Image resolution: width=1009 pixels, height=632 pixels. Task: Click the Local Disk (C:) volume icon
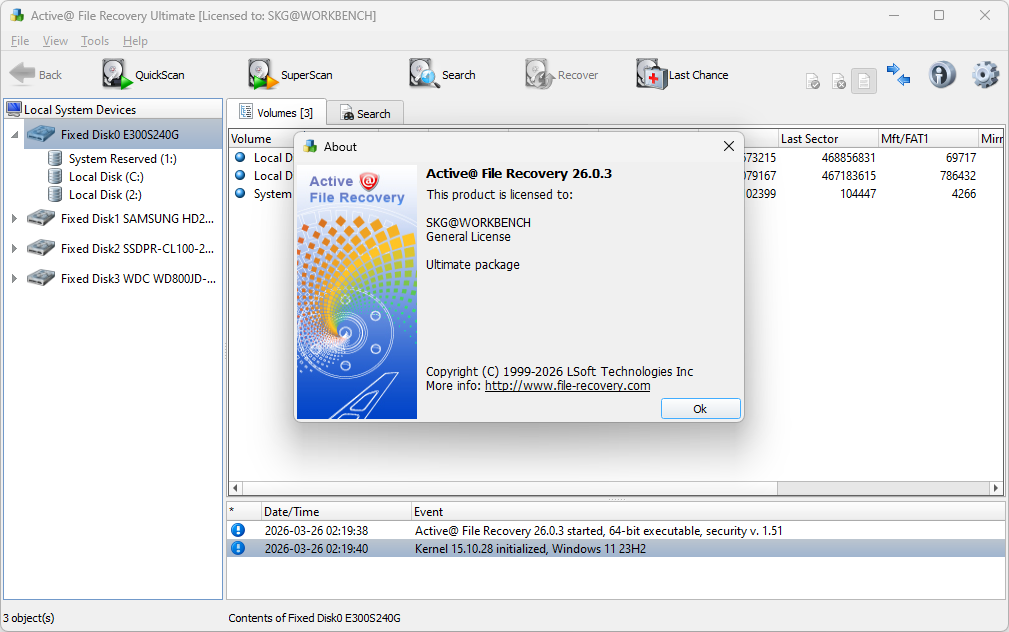point(56,176)
